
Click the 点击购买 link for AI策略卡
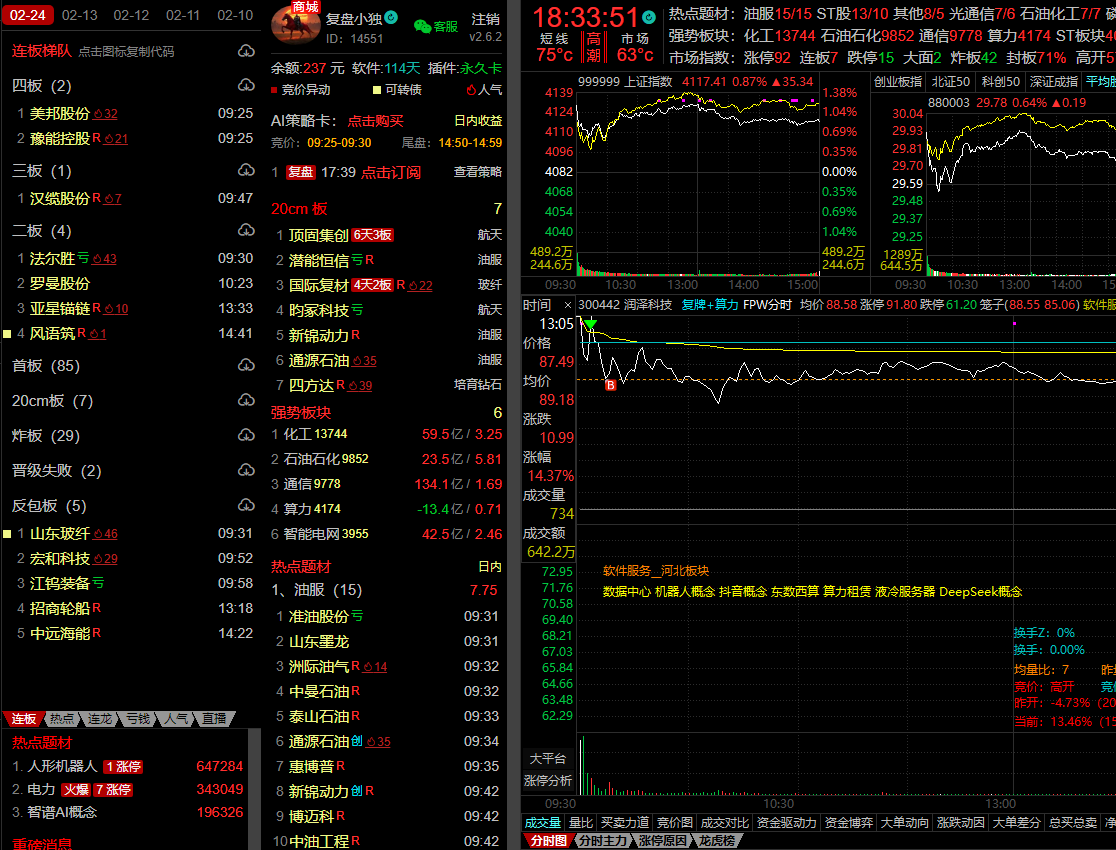375,120
